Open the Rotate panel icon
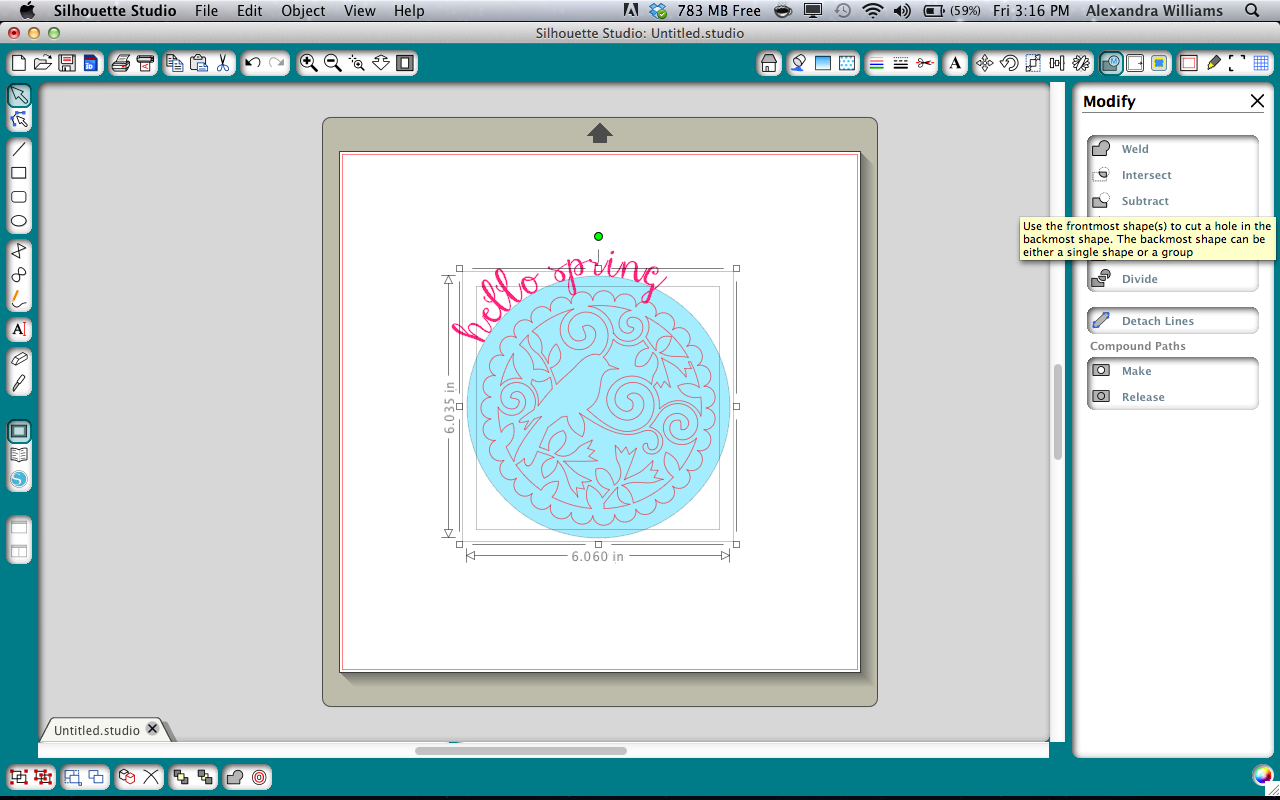Viewport: 1280px width, 800px height. pyautogui.click(x=1009, y=63)
